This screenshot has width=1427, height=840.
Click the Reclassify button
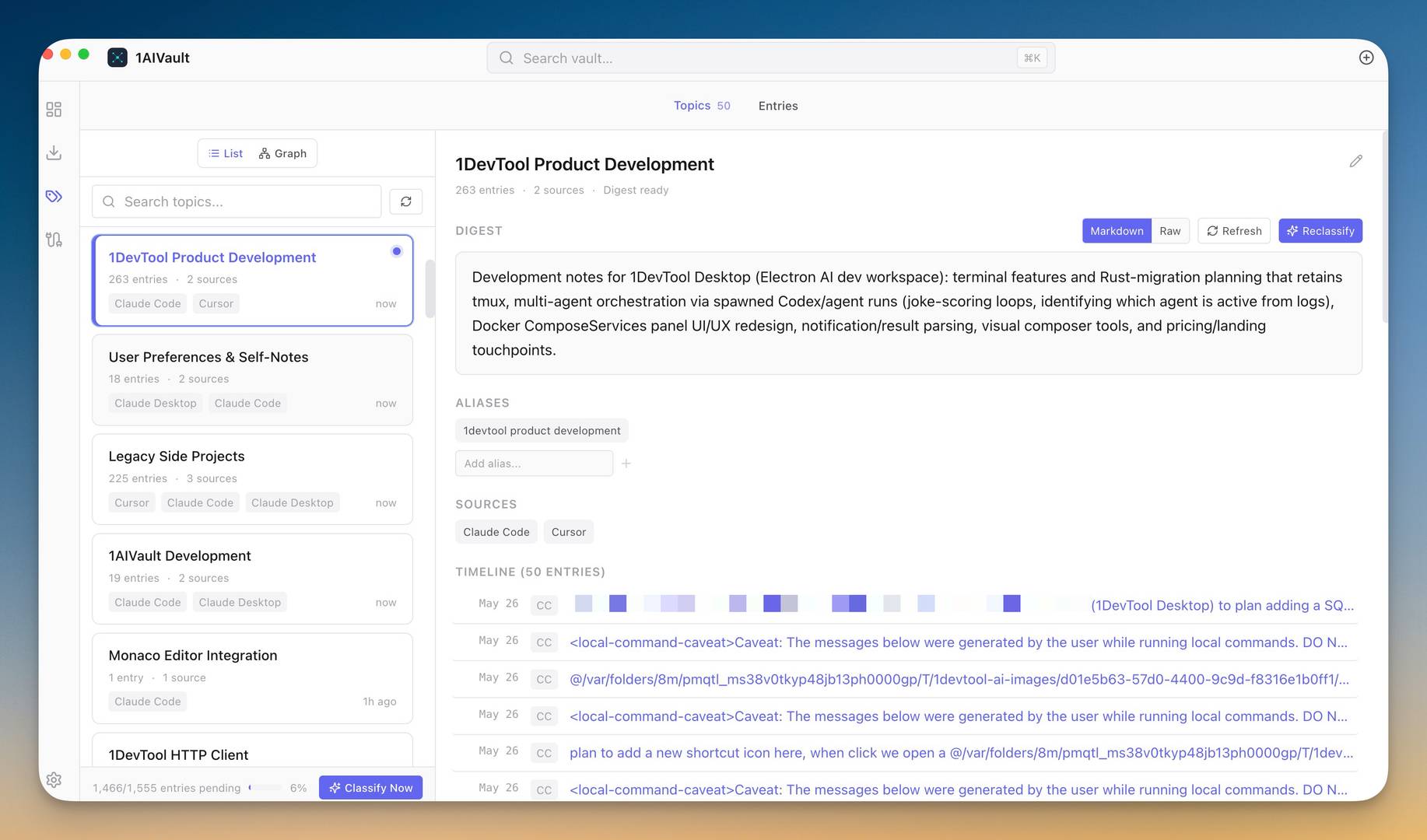[1320, 231]
